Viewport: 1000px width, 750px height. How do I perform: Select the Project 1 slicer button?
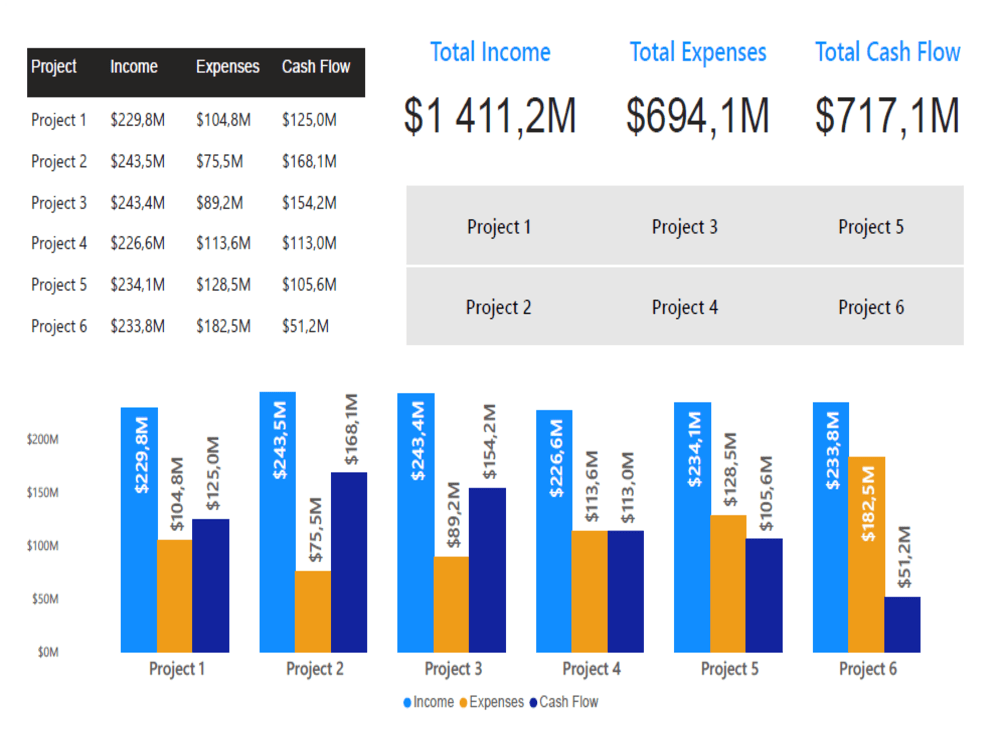[498, 226]
